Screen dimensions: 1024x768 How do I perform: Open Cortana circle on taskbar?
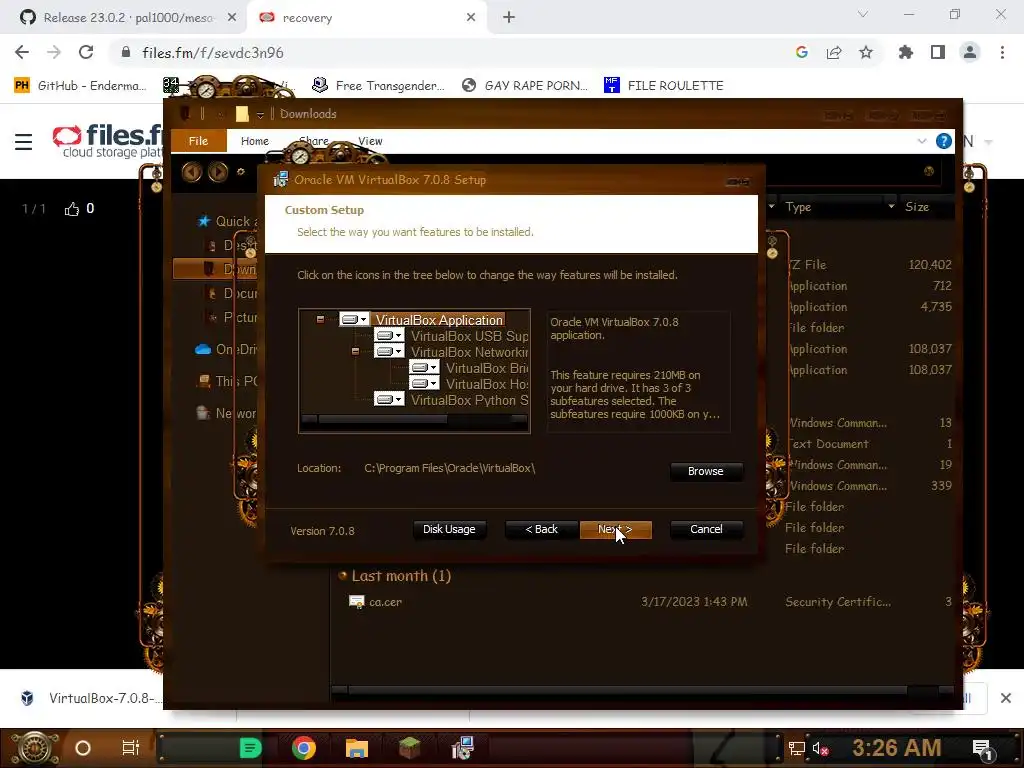[x=82, y=748]
